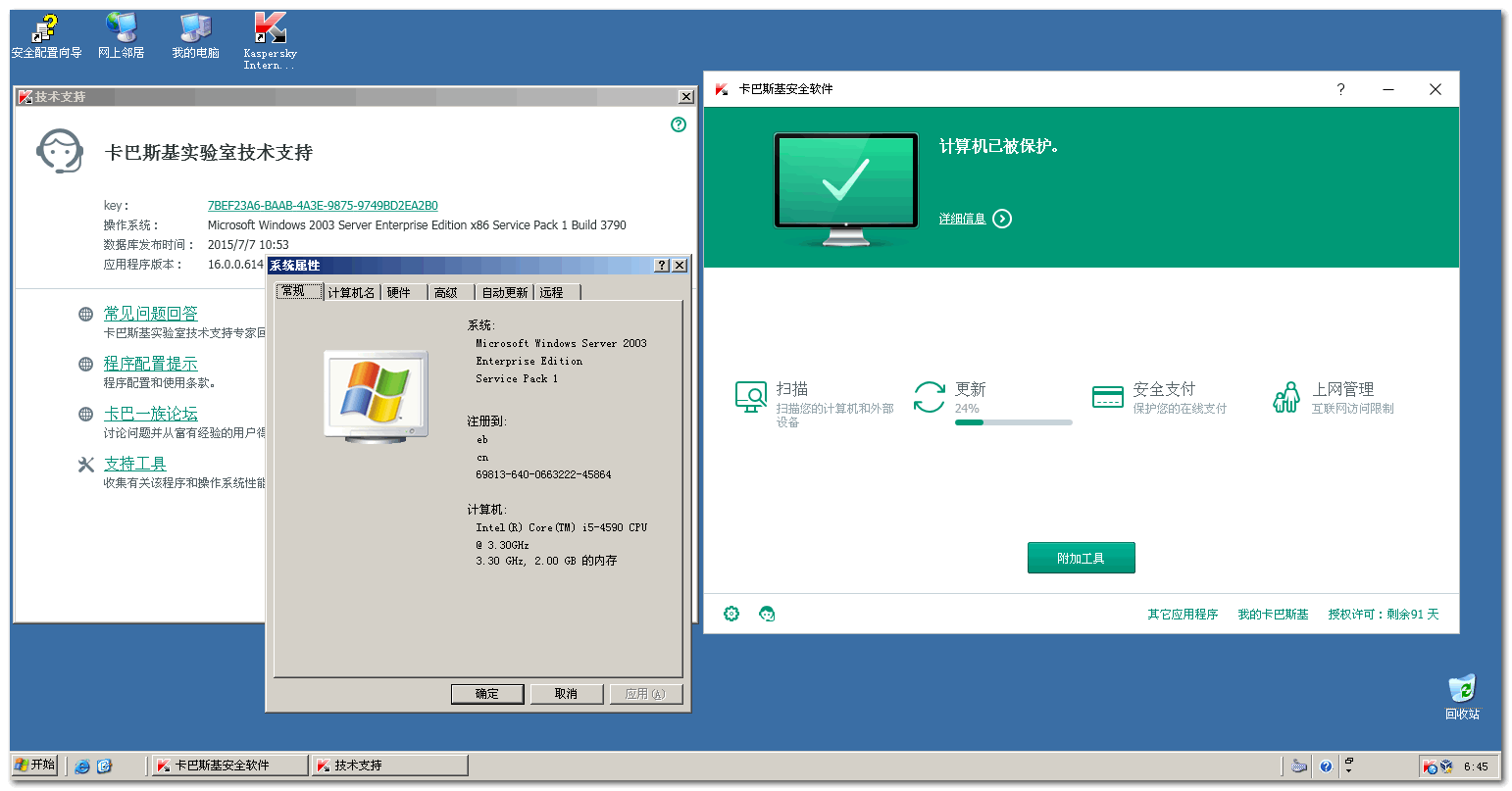1512x791 pixels.
Task: Click the 安全支付 card icon
Action: tap(1107, 397)
